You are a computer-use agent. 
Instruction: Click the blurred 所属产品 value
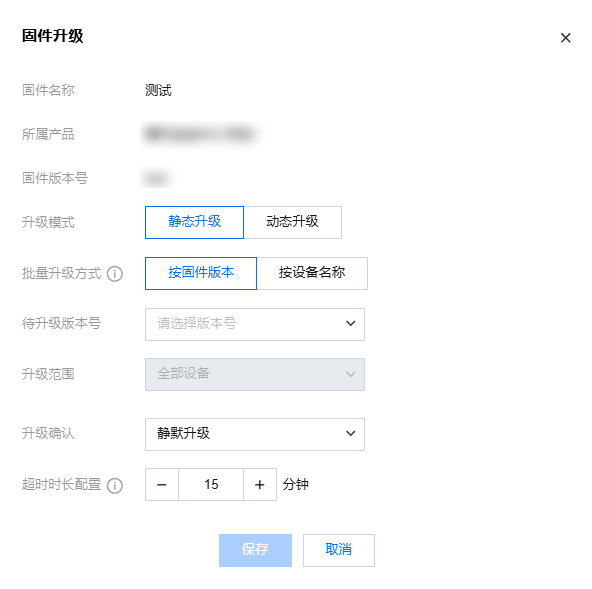click(x=199, y=134)
